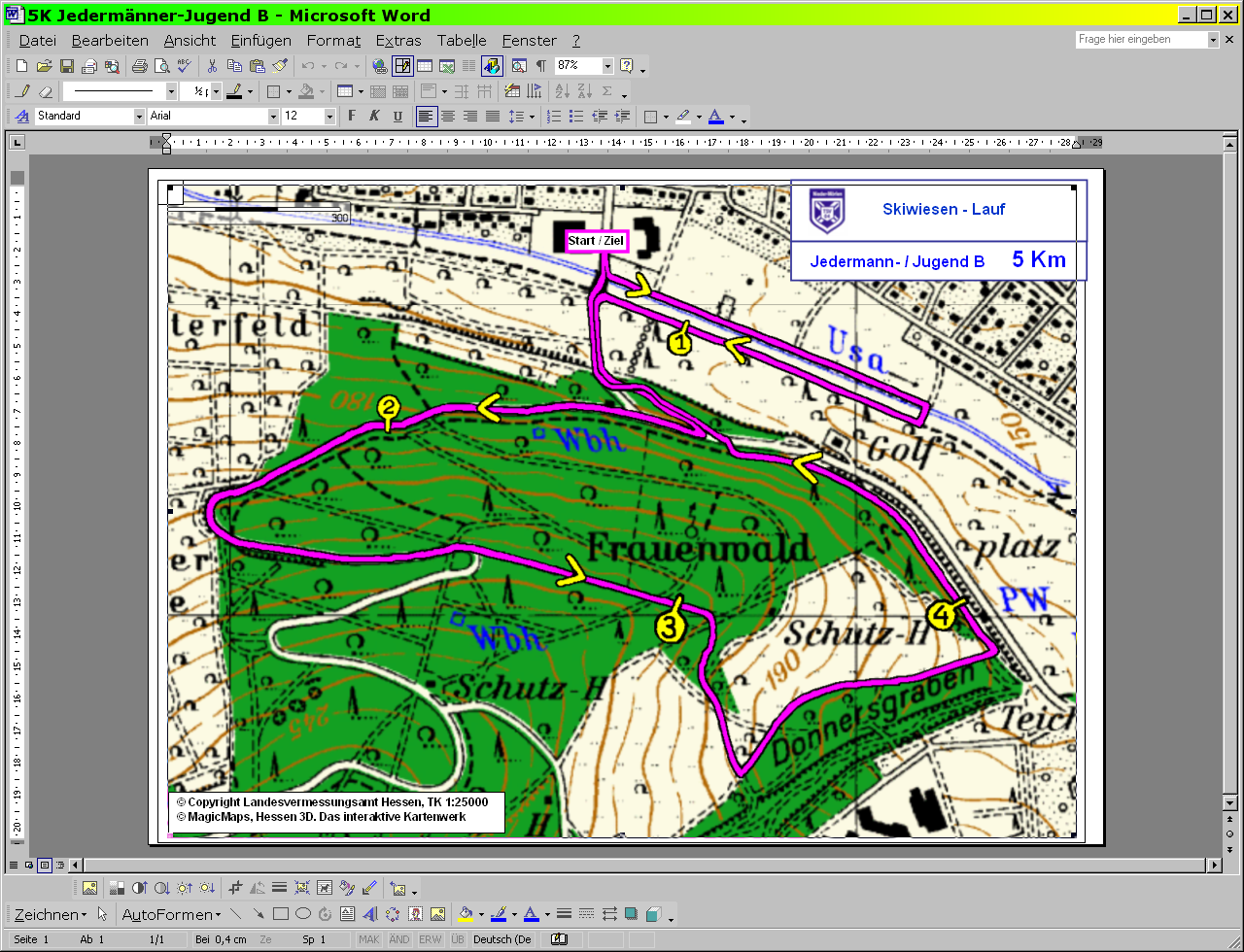Screen dimensions: 1244x952
Task: Click the Zeichnen button in Drawing toolbar
Action: (50, 914)
